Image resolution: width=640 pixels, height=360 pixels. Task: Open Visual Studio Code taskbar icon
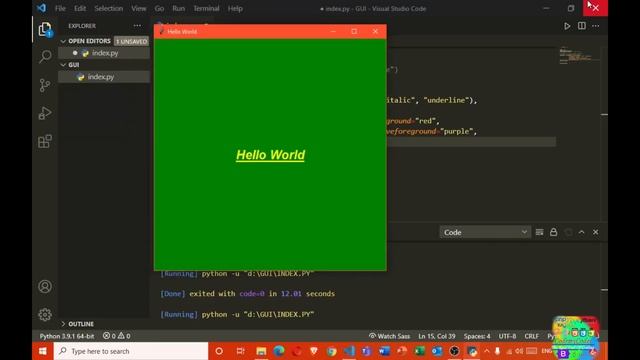[349, 351]
